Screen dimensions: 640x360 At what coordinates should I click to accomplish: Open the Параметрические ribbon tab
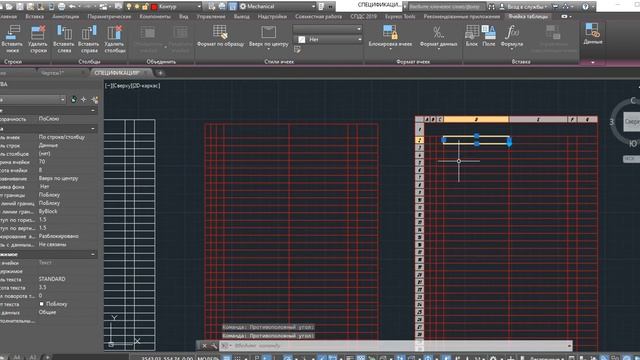[x=109, y=17]
